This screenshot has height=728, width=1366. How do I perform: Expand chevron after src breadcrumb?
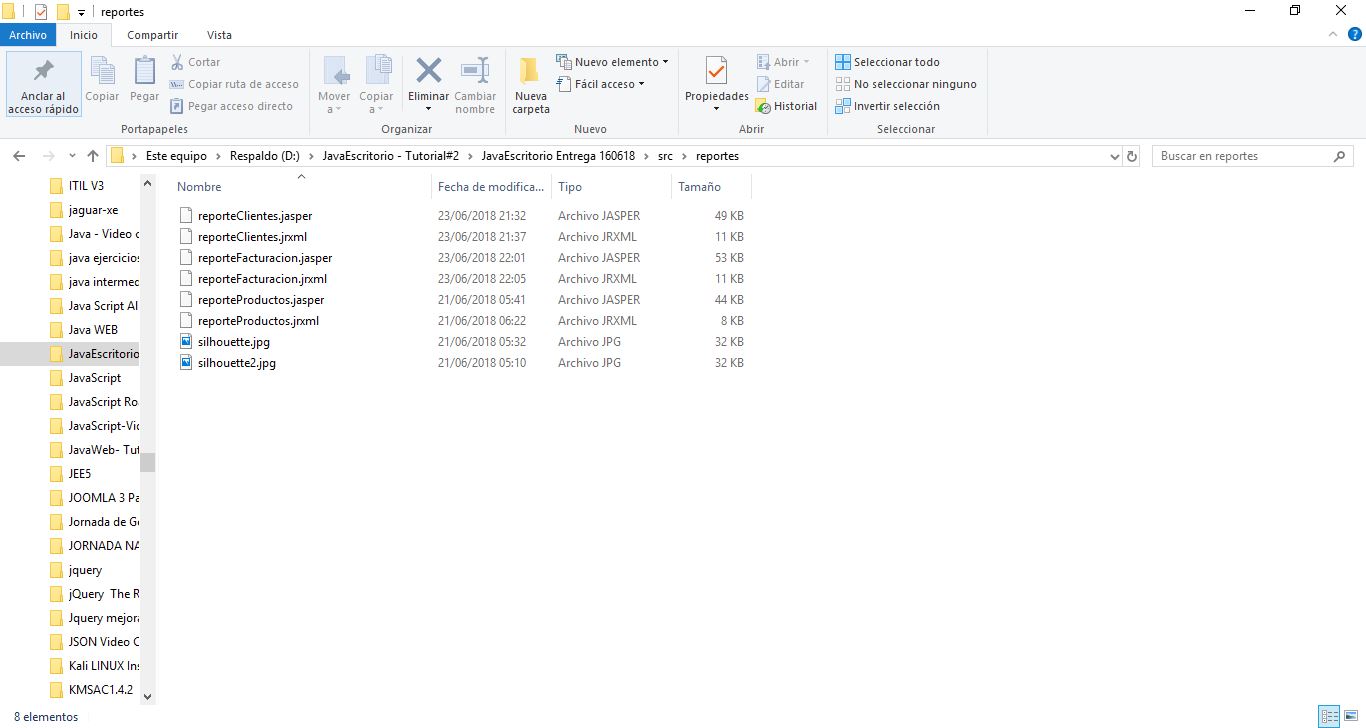coord(685,156)
